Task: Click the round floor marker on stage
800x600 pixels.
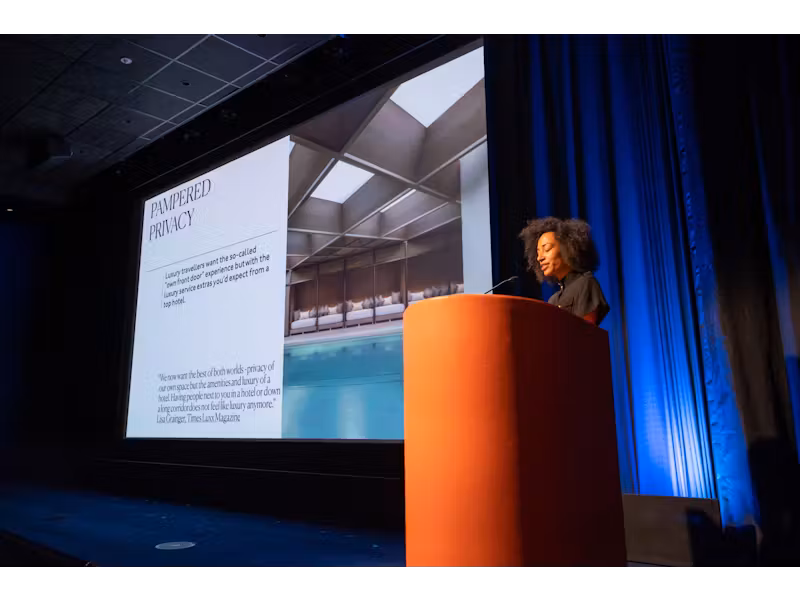Action: coord(175,545)
